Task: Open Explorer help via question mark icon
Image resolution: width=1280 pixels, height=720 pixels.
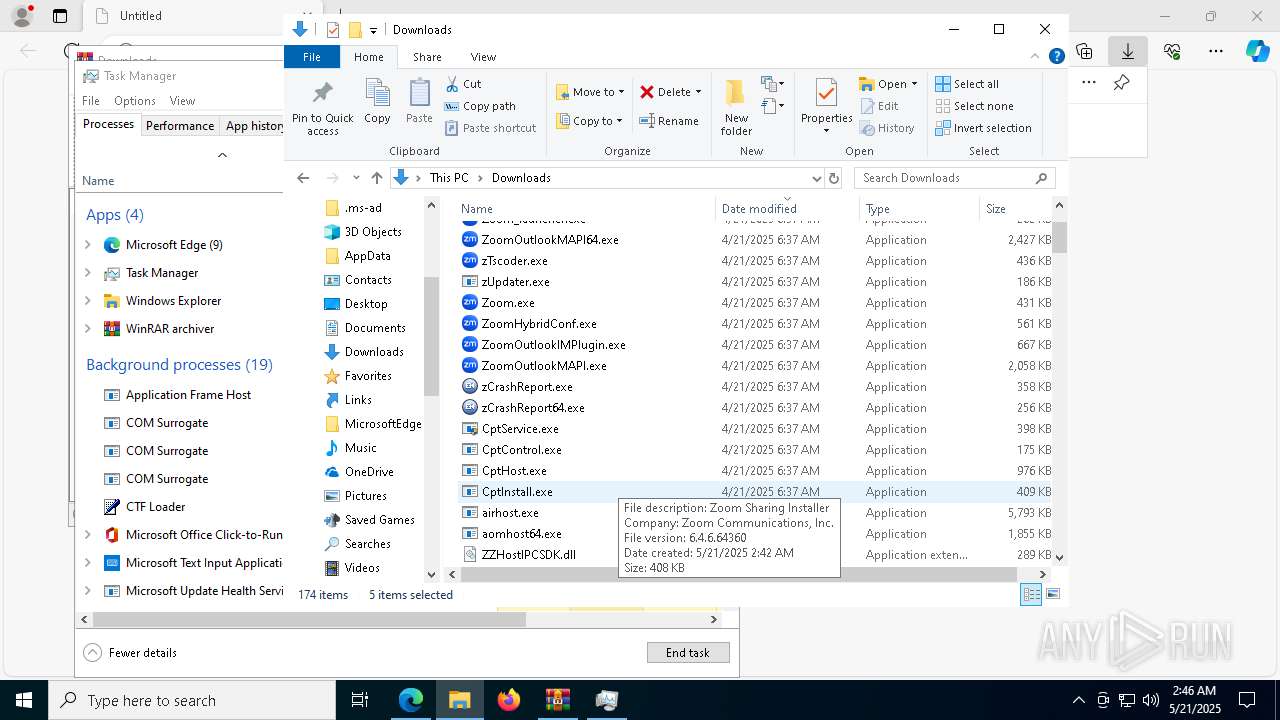Action: coord(1056,57)
